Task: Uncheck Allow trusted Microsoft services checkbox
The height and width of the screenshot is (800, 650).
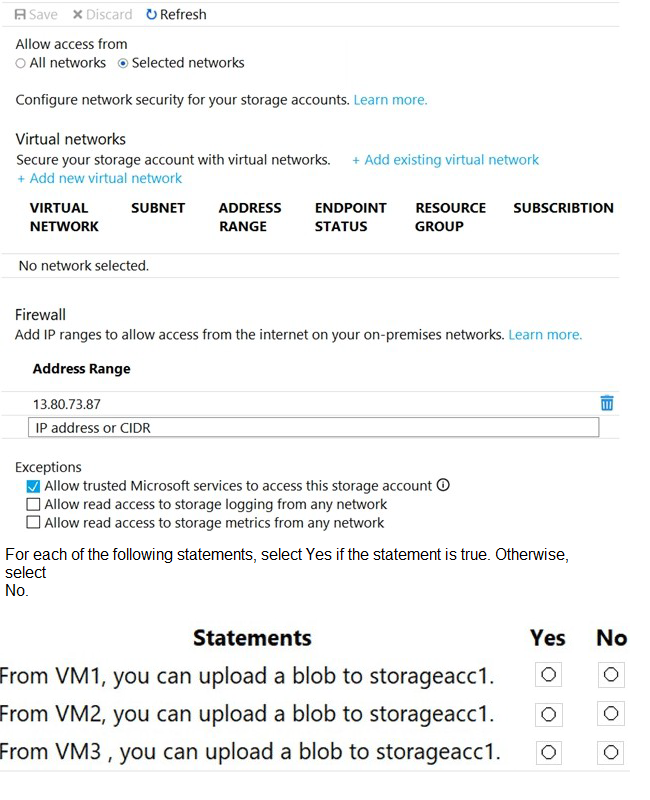Action: [34, 486]
